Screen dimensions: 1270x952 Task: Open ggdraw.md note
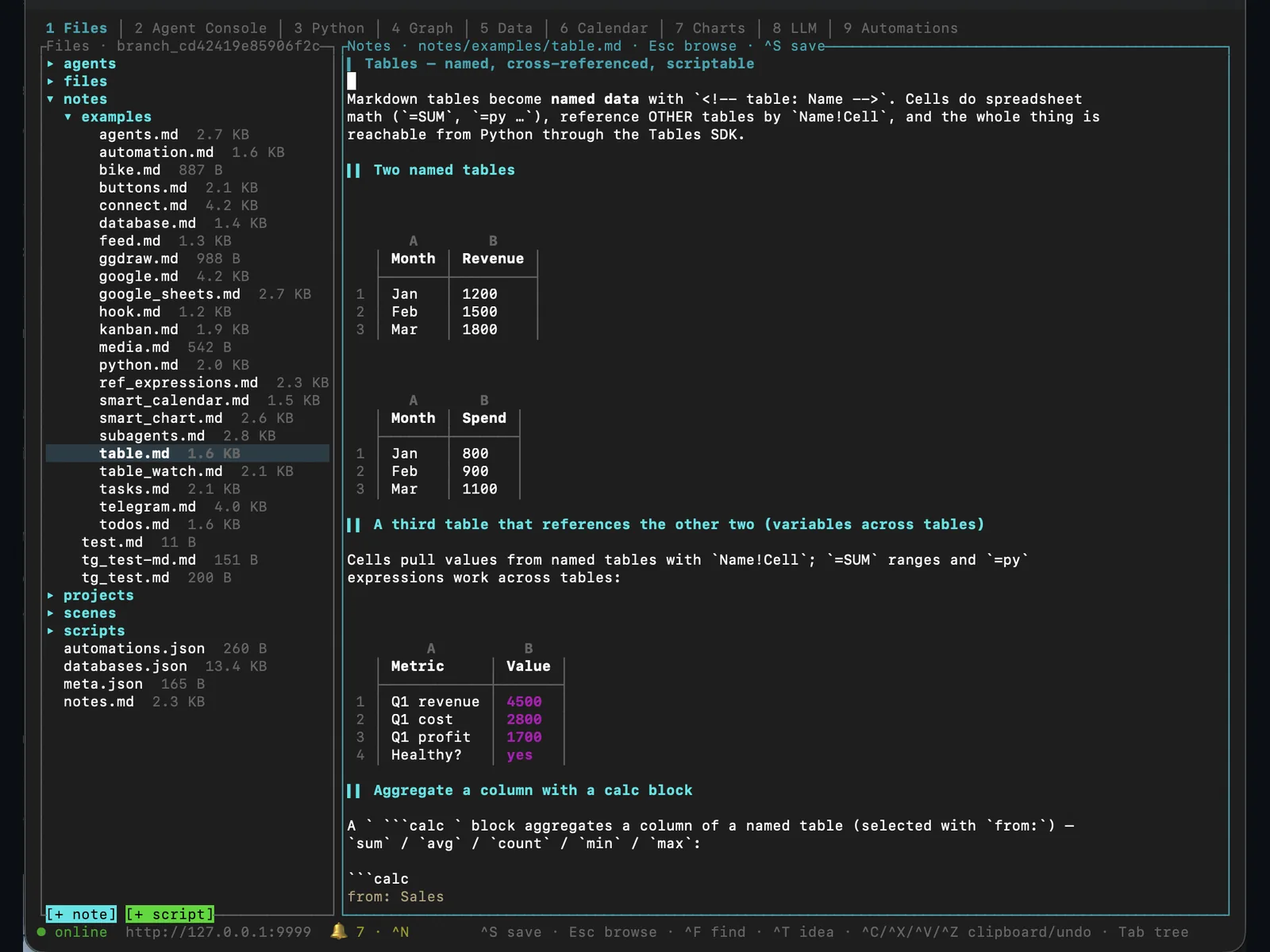[x=138, y=259]
